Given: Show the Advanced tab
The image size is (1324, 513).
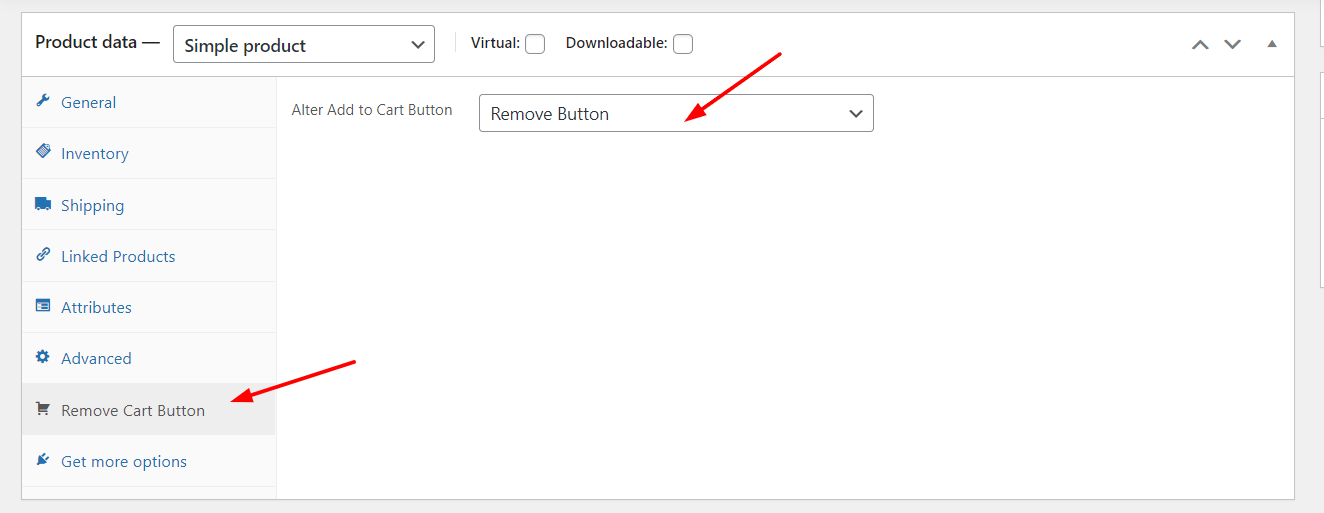Looking at the screenshot, I should 149,358.
